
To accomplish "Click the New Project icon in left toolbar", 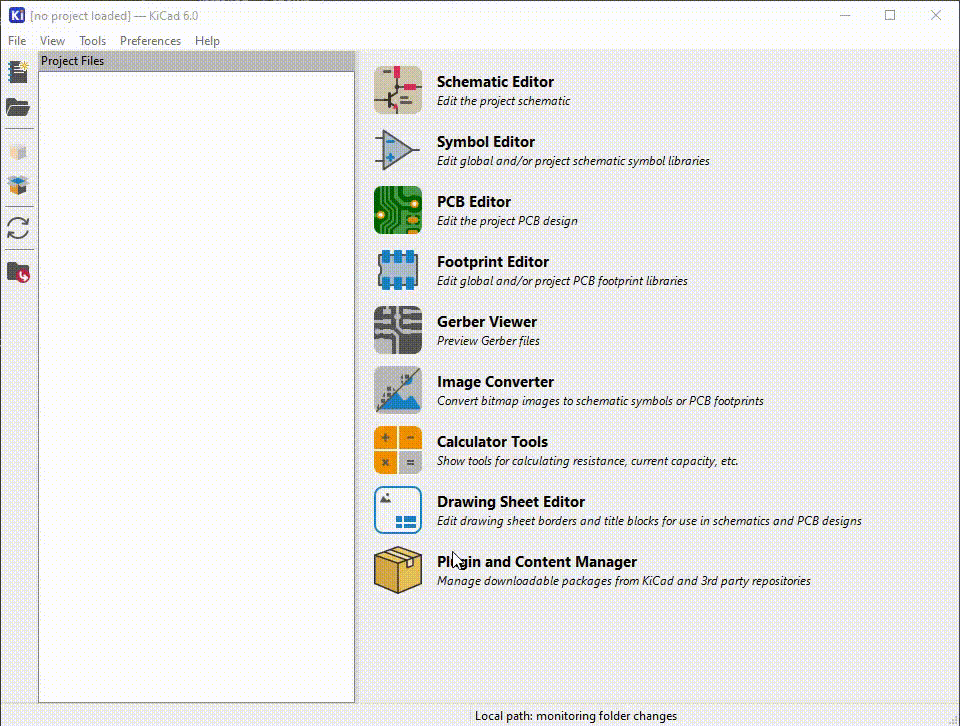I will (18, 72).
